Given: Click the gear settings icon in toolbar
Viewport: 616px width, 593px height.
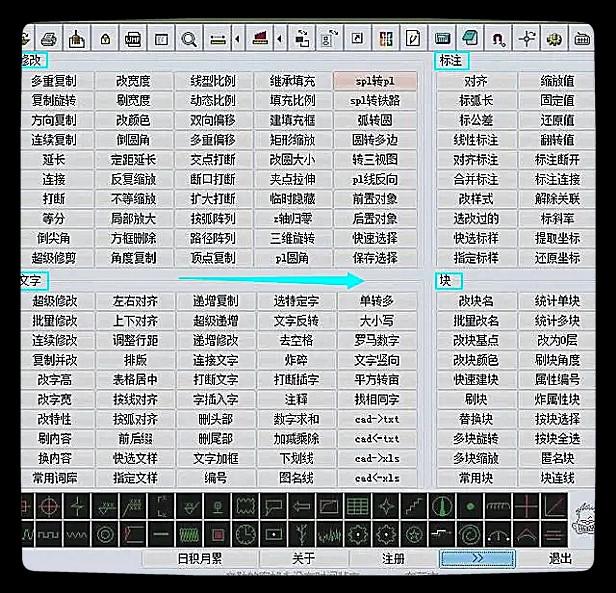Looking at the screenshot, I should (554, 39).
